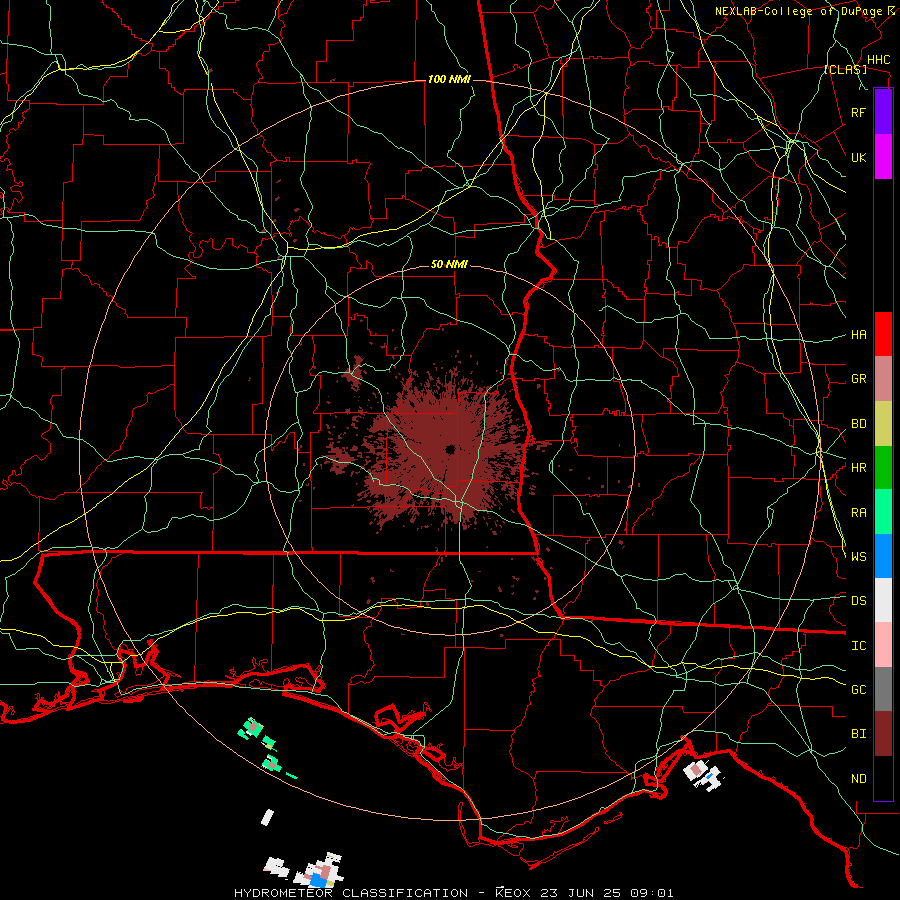
Task: Select the BD legend label
Action: click(859, 424)
